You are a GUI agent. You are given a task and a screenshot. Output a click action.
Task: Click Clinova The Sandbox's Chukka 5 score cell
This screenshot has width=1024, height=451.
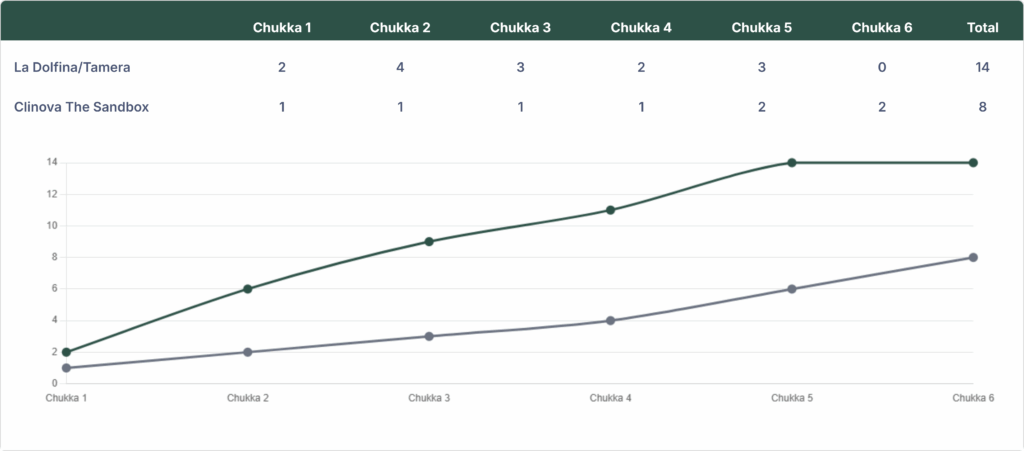(762, 106)
